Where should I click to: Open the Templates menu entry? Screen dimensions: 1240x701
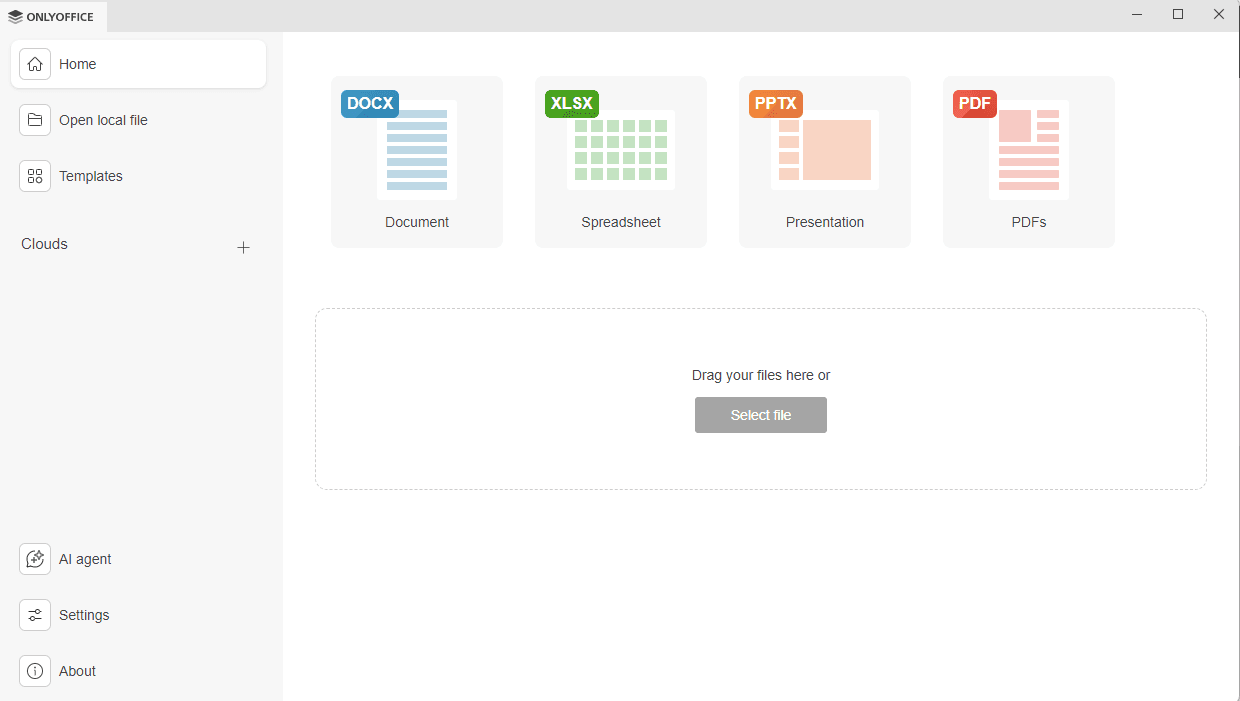coord(91,175)
